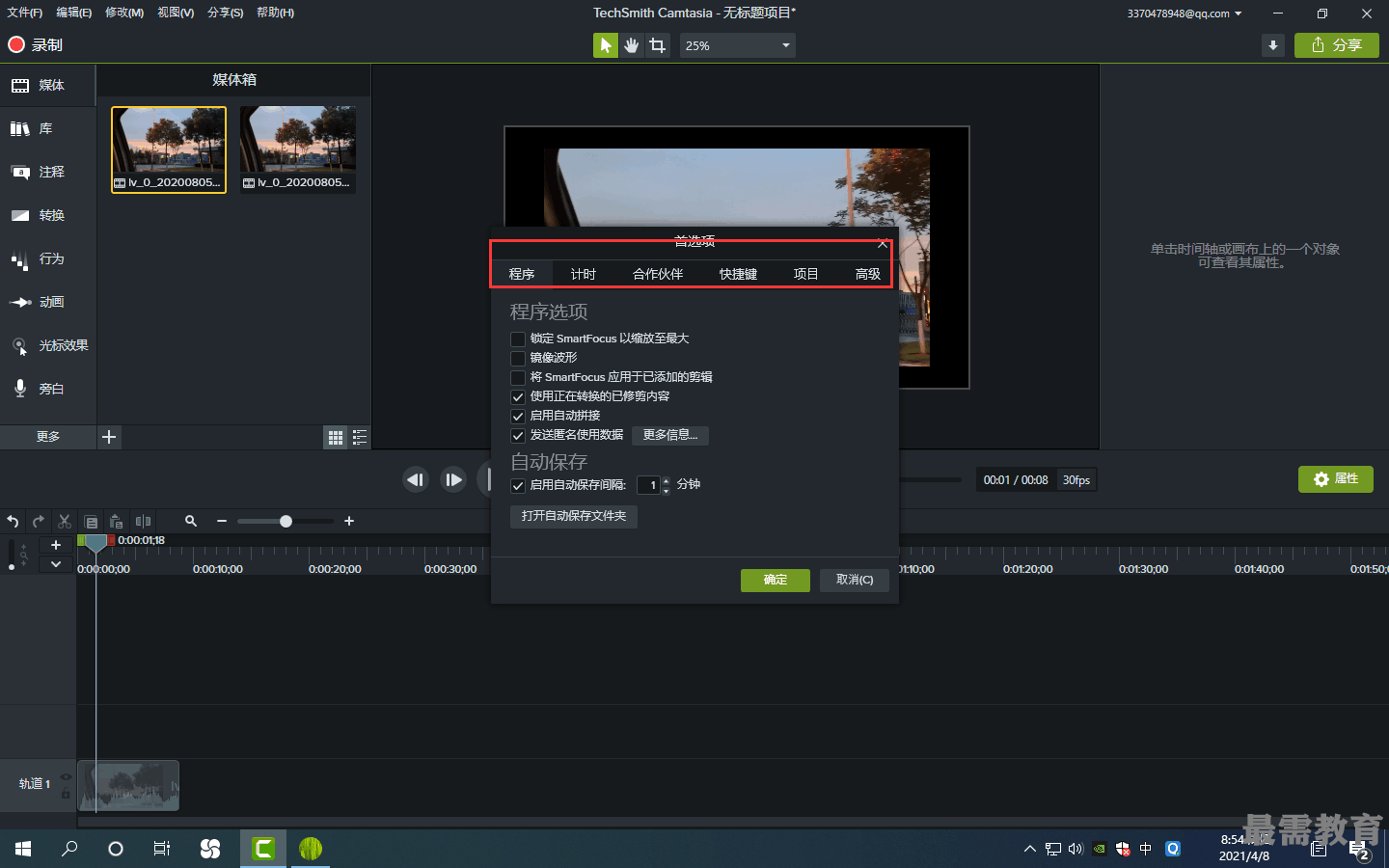Open the 库 Library panel

click(47, 128)
